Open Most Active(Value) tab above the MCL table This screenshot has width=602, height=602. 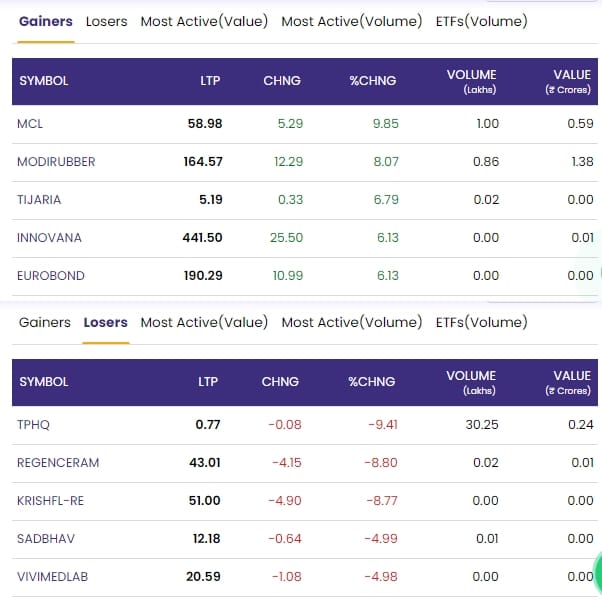[204, 21]
